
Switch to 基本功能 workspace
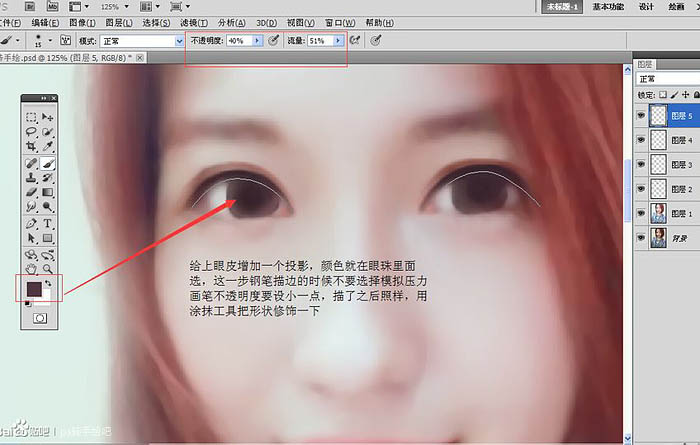pos(608,6)
